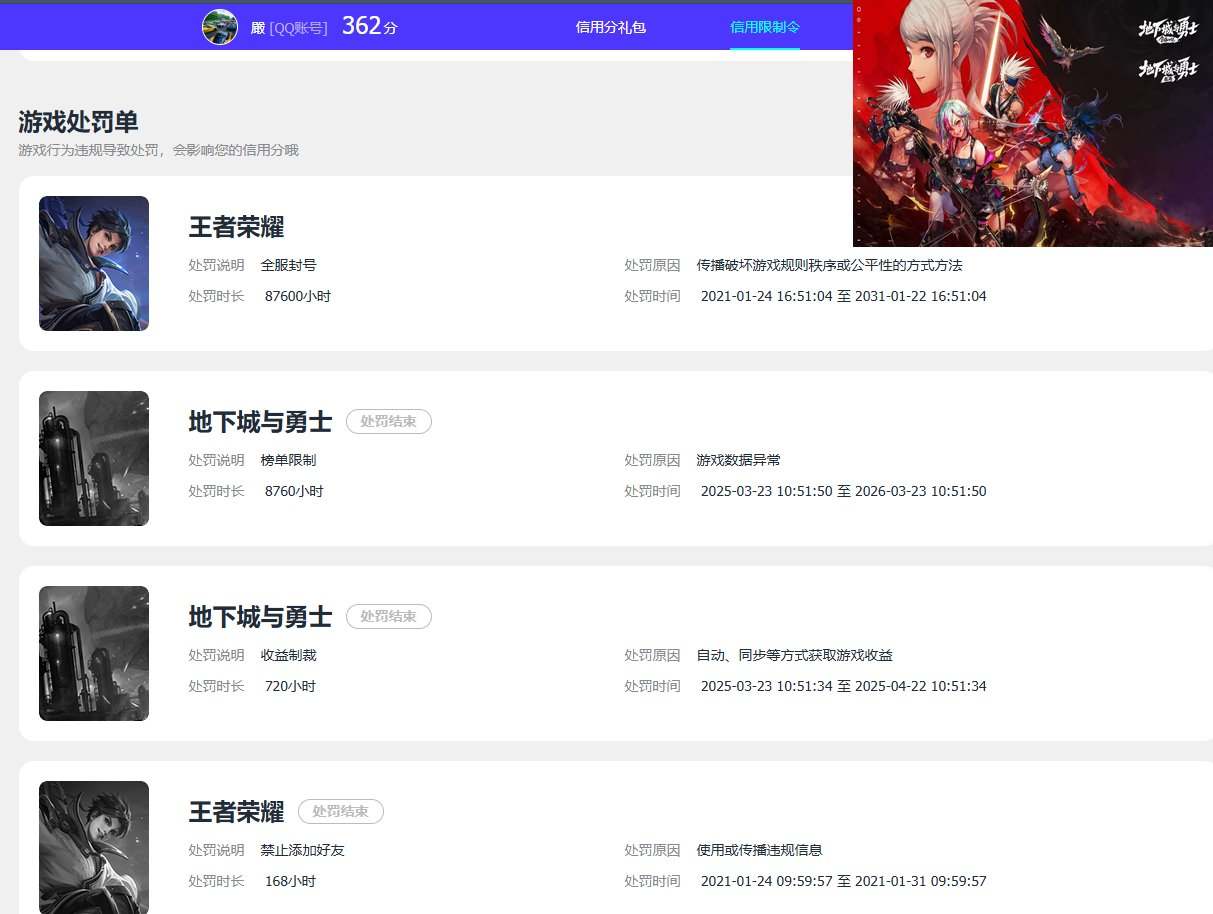
Task: Click time range ending 2025-04-22 10:51:34
Action: [844, 686]
